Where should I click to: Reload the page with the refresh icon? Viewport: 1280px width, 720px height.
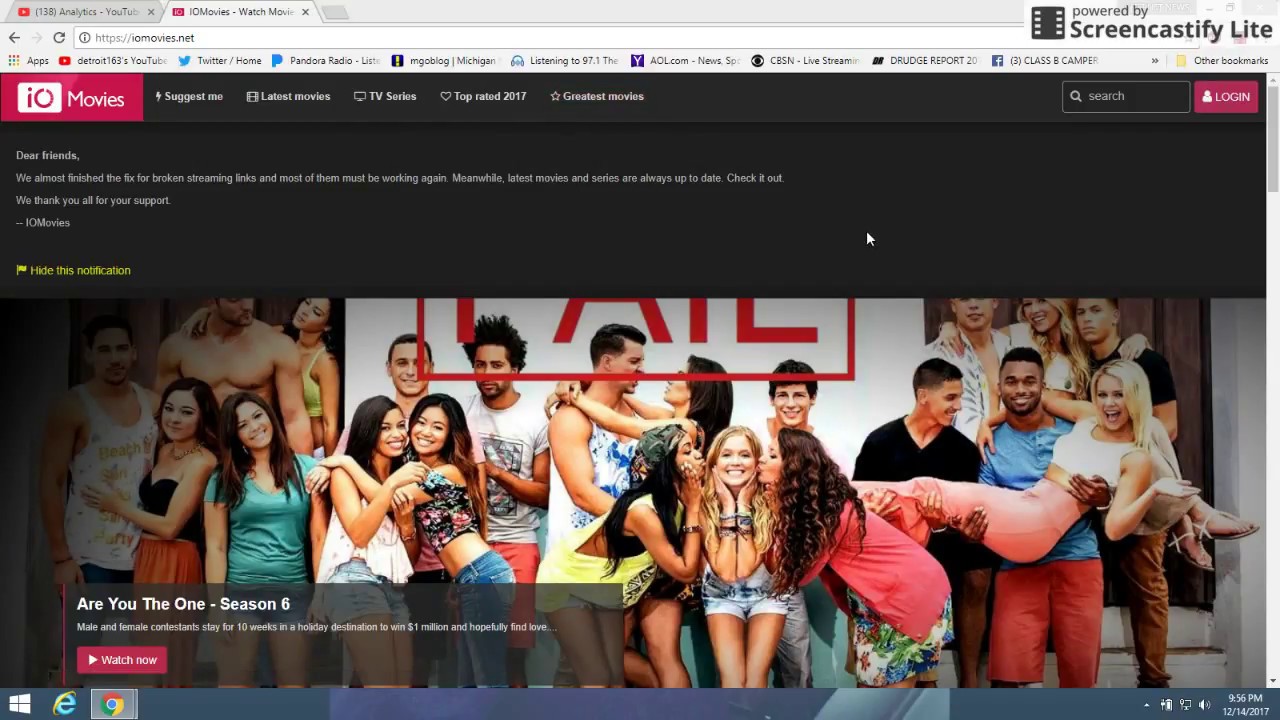pos(59,37)
